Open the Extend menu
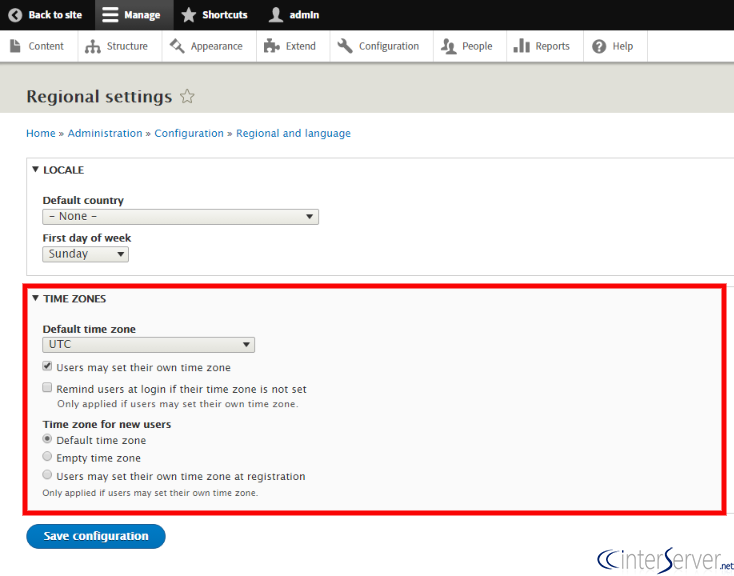Screen dimensions: 734x576 click(293, 46)
